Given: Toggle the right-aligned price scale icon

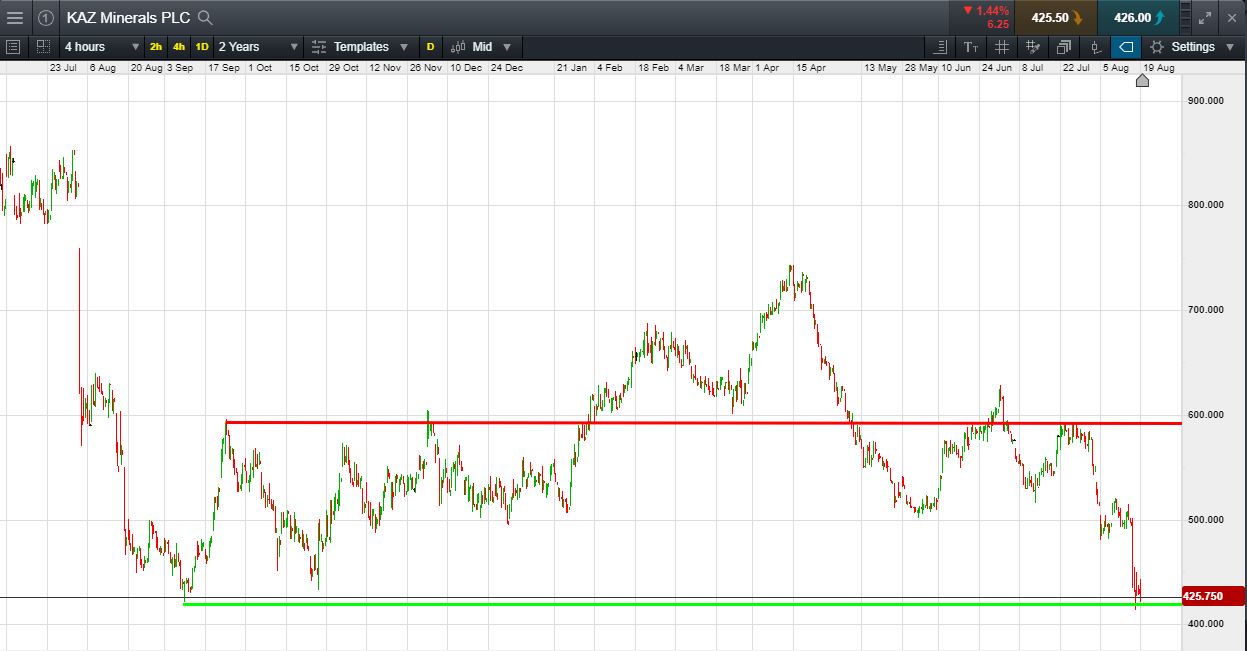Looking at the screenshot, I should (x=940, y=47).
